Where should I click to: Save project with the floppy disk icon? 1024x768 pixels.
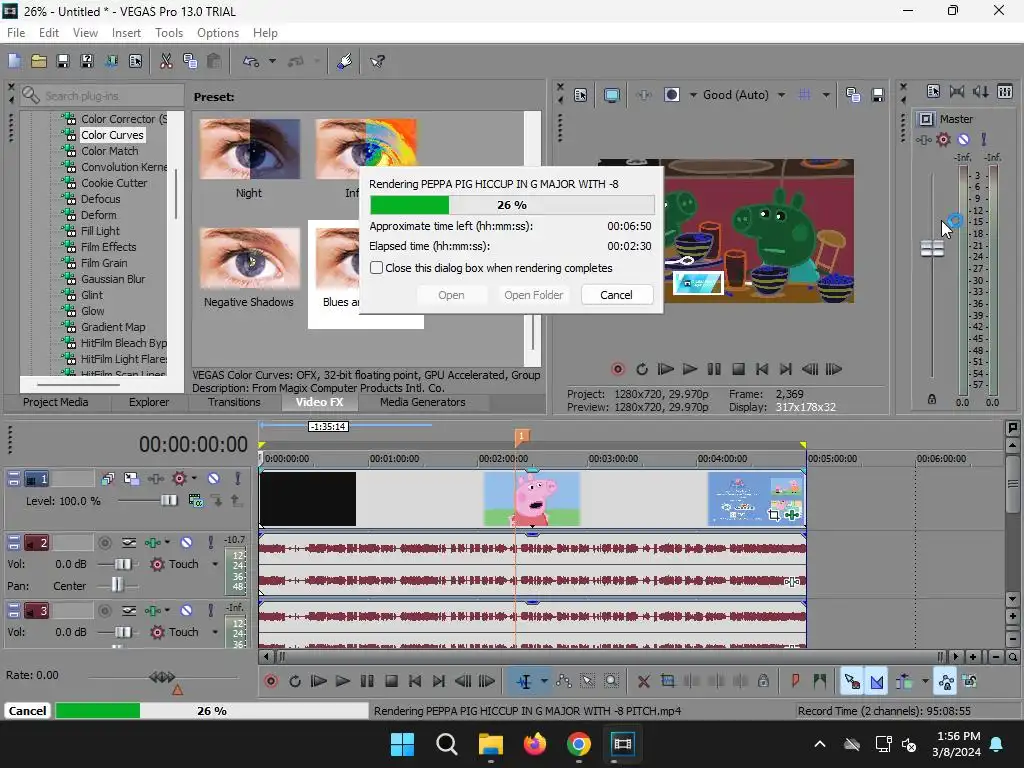click(63, 61)
